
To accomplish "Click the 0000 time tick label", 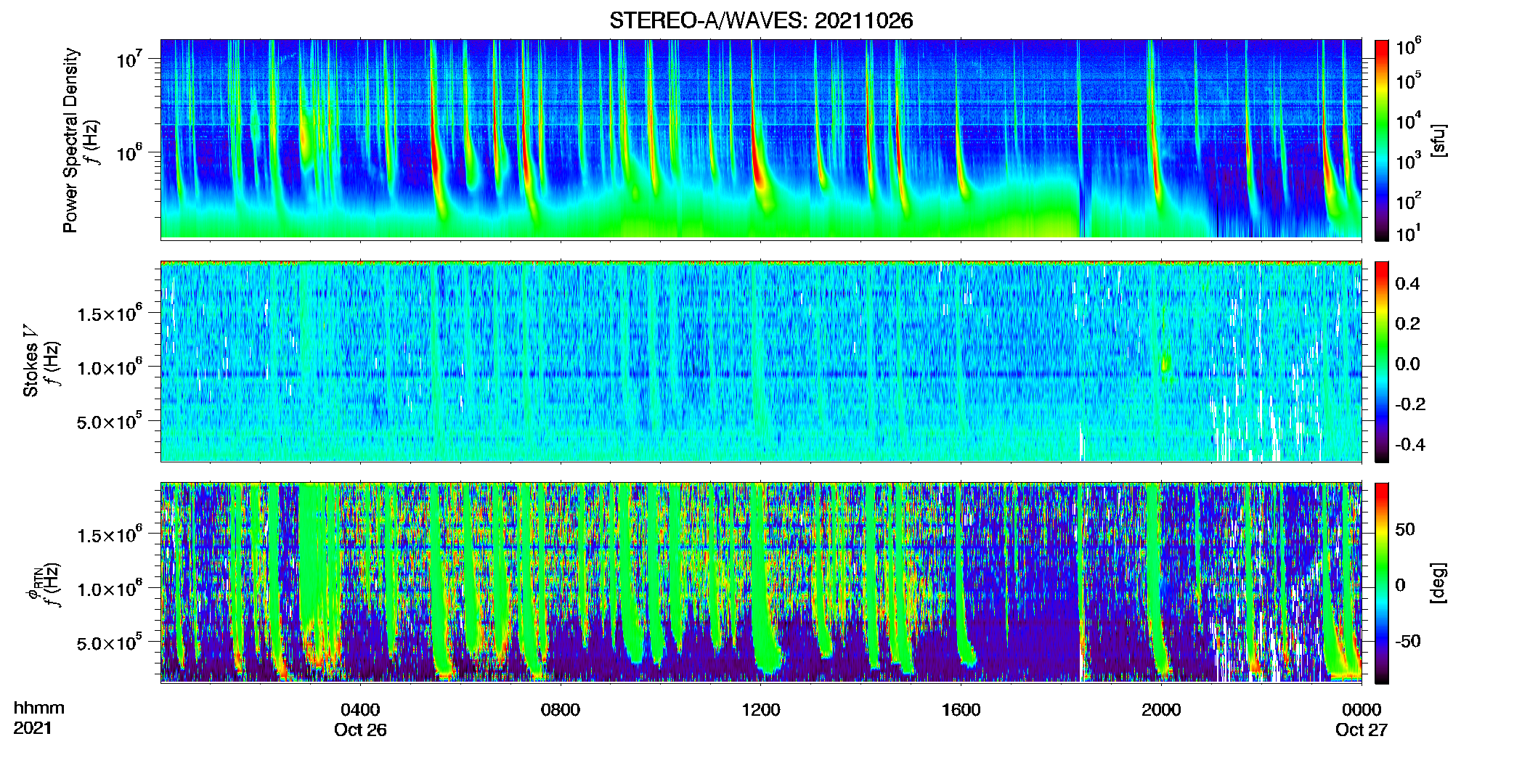I will point(1362,709).
